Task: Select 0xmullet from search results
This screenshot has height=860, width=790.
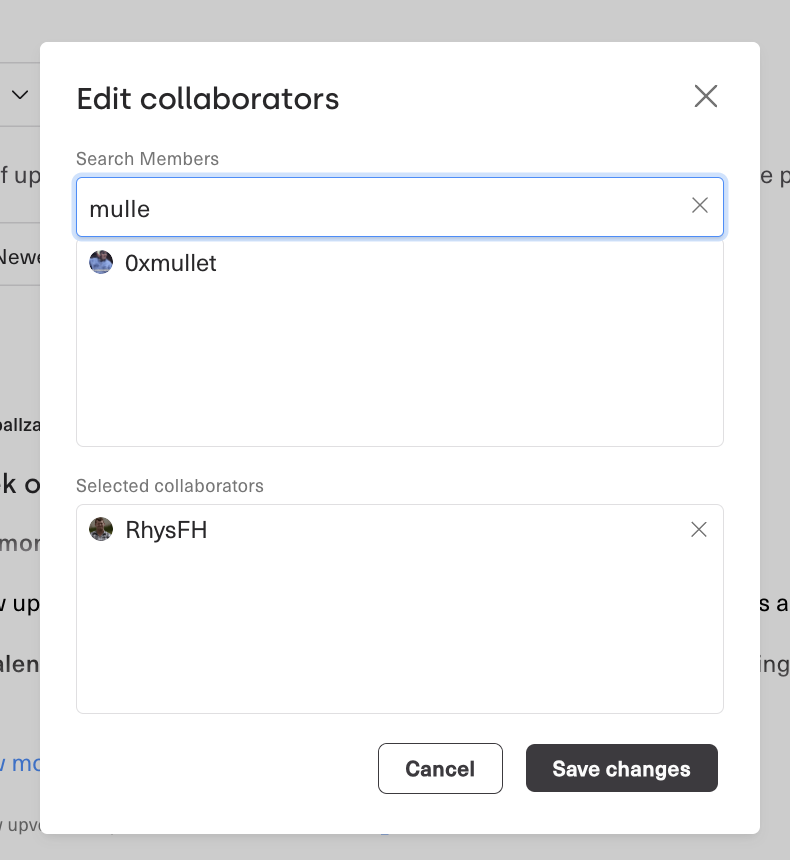Action: tap(170, 263)
